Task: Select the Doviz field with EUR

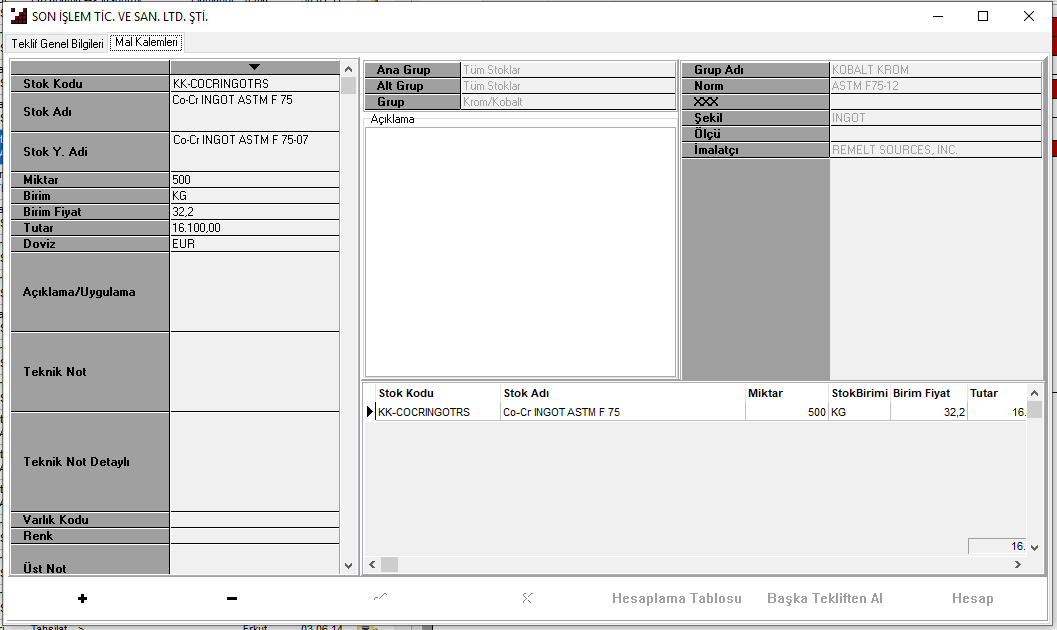Action: coord(254,244)
